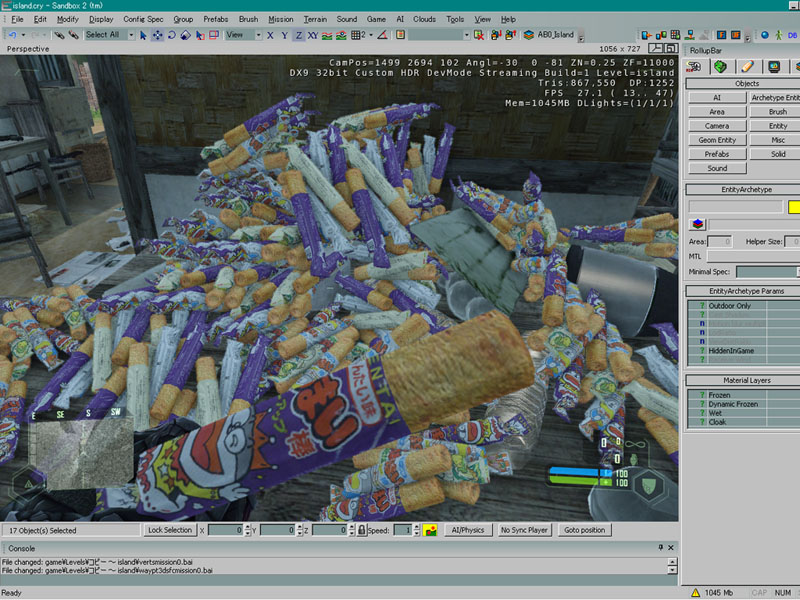
Task: Open the grid size dropdown arrow
Action: tap(371, 35)
